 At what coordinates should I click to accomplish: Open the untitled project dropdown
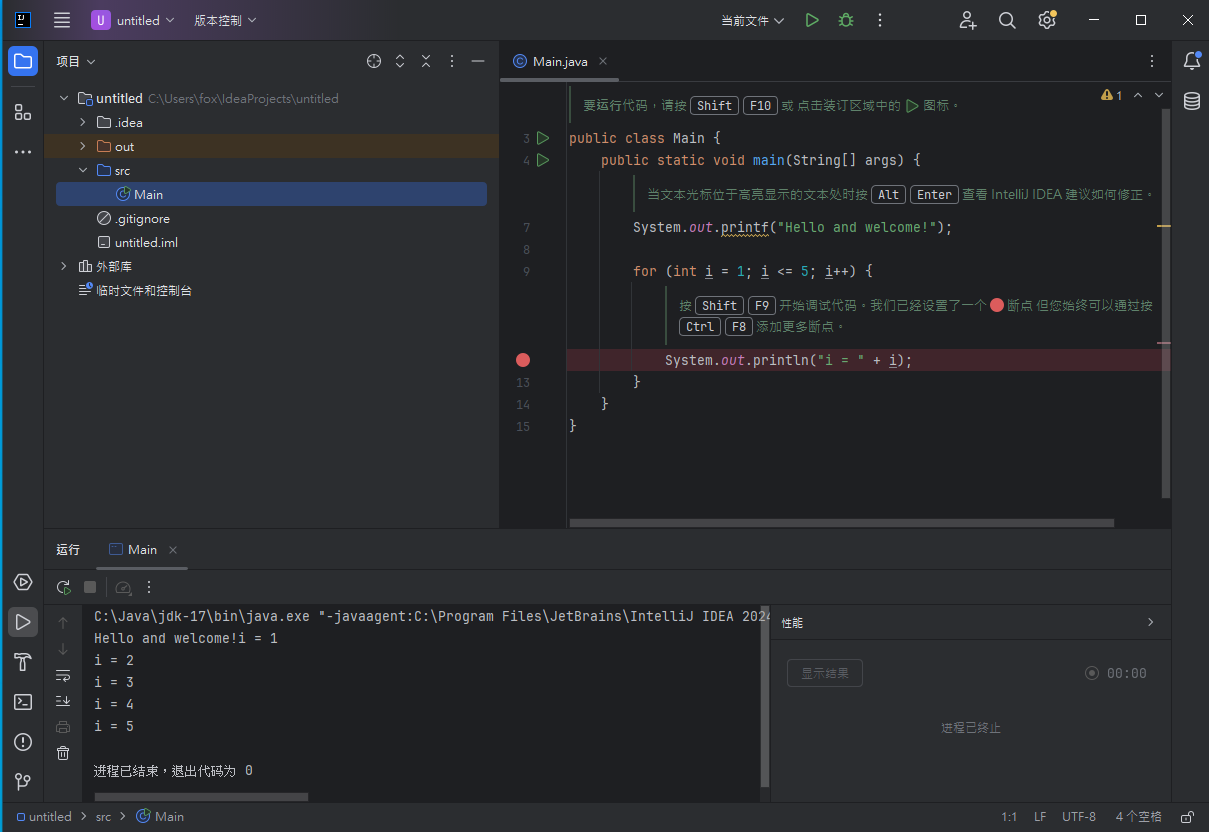pyautogui.click(x=133, y=20)
